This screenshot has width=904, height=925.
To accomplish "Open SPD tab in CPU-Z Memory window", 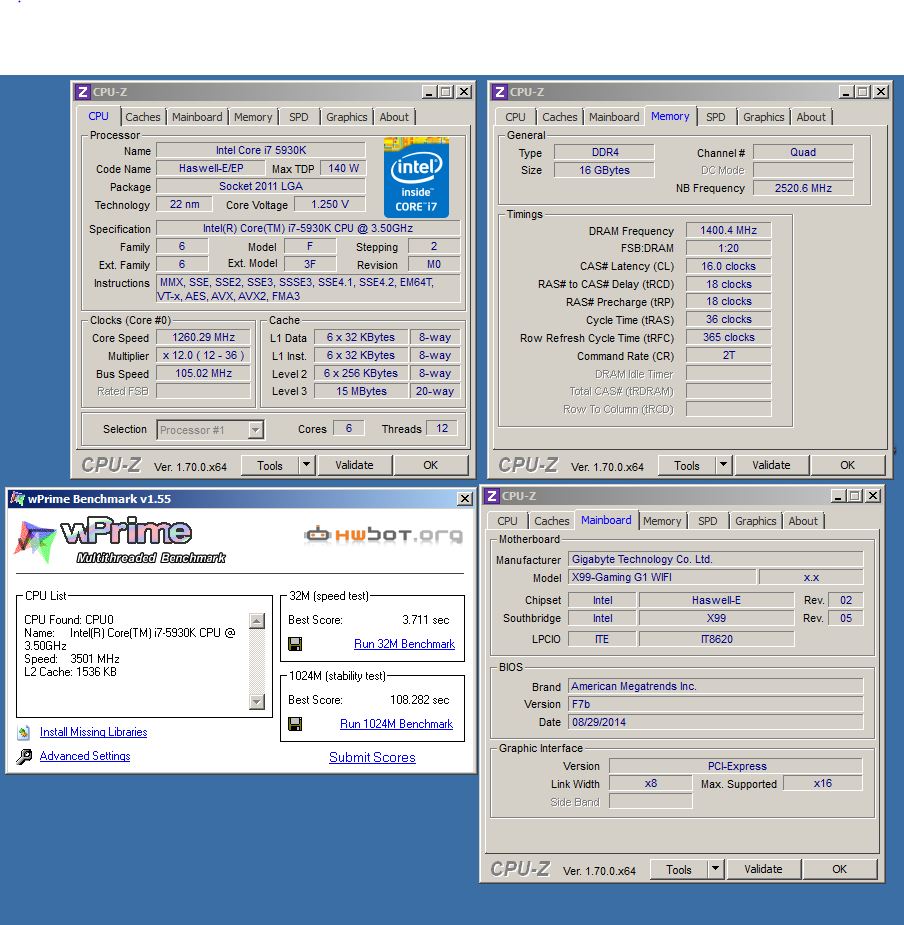I will tap(716, 117).
